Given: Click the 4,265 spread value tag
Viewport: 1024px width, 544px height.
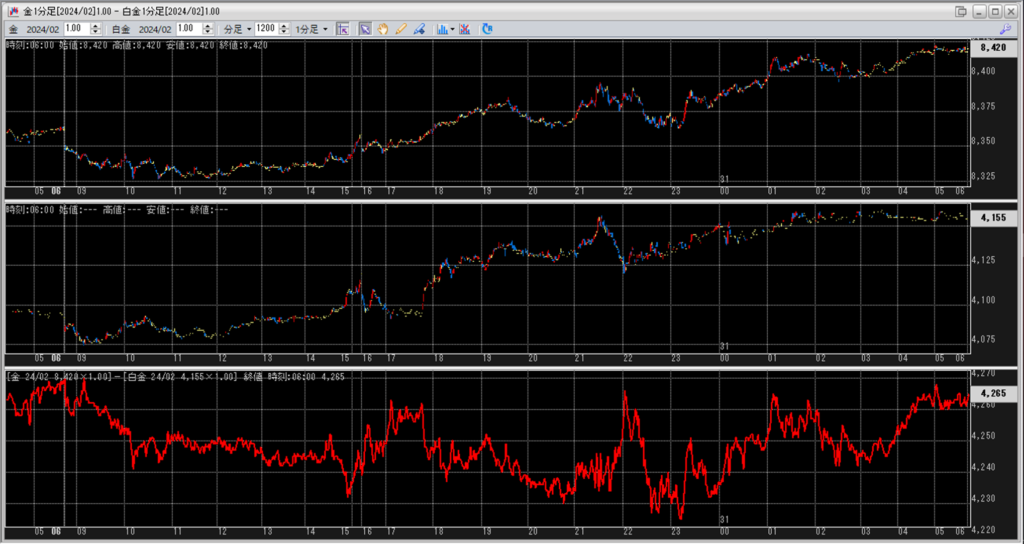Looking at the screenshot, I should (994, 394).
